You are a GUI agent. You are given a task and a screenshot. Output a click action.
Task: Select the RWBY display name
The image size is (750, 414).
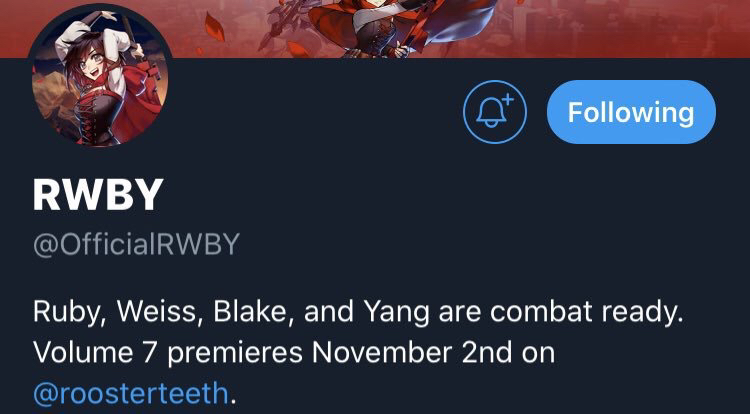point(98,195)
